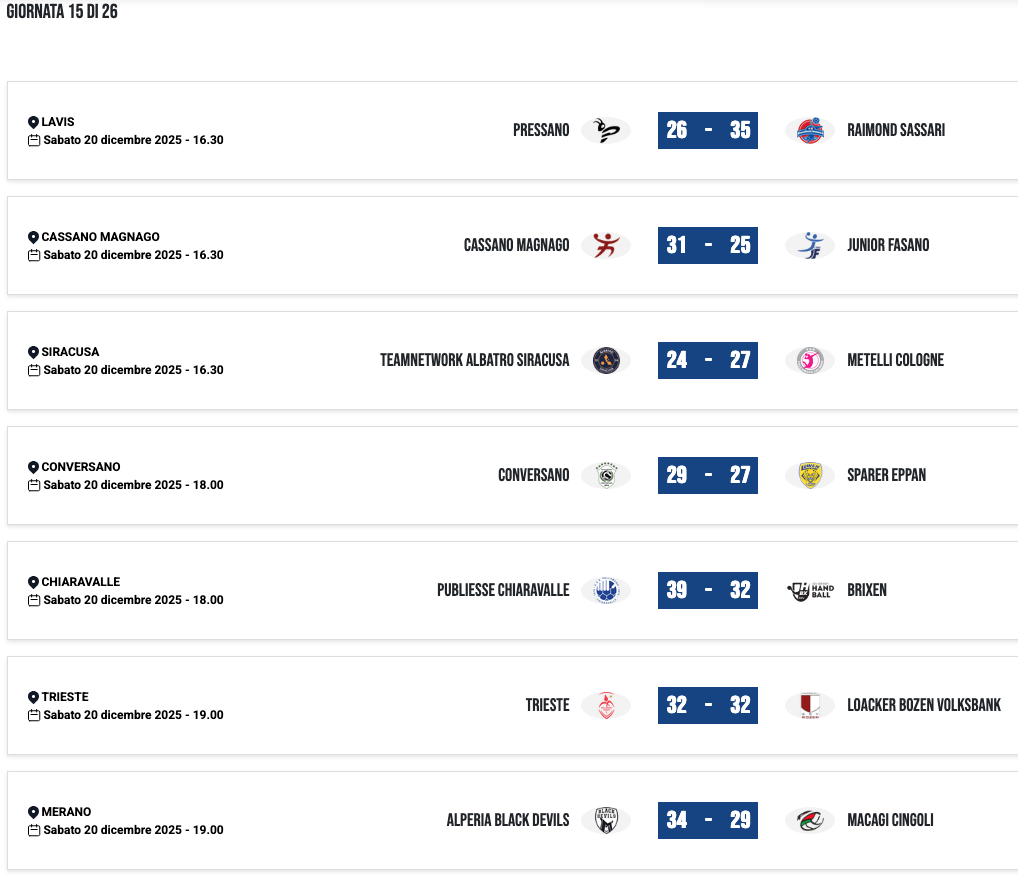Select the Giornata 15 di 26 heading

62,13
